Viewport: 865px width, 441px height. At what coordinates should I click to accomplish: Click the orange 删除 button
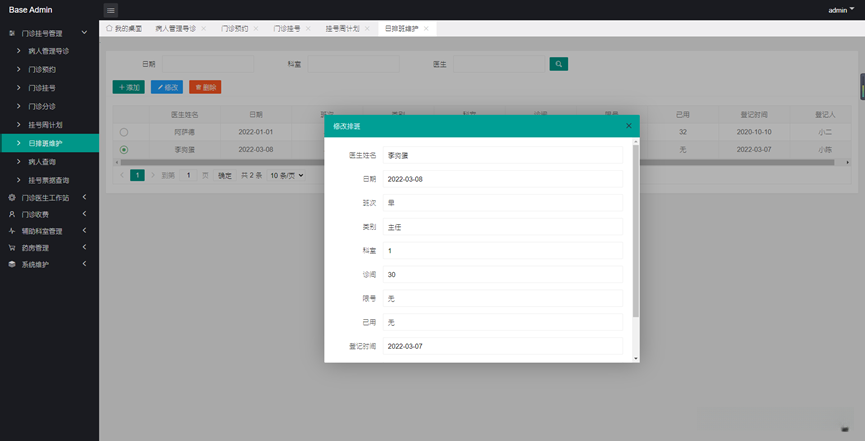(205, 87)
